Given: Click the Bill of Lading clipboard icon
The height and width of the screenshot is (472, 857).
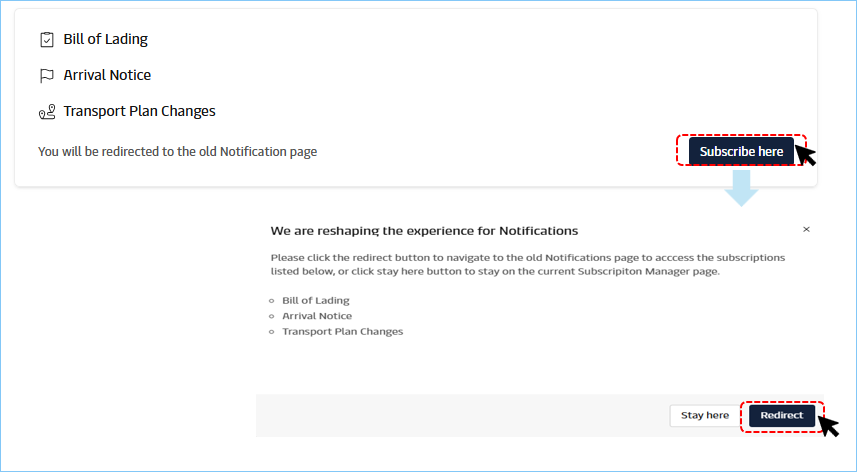Looking at the screenshot, I should 46,40.
